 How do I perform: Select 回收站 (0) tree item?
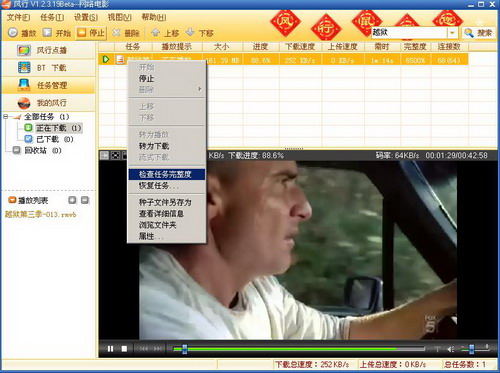pyautogui.click(x=43, y=150)
